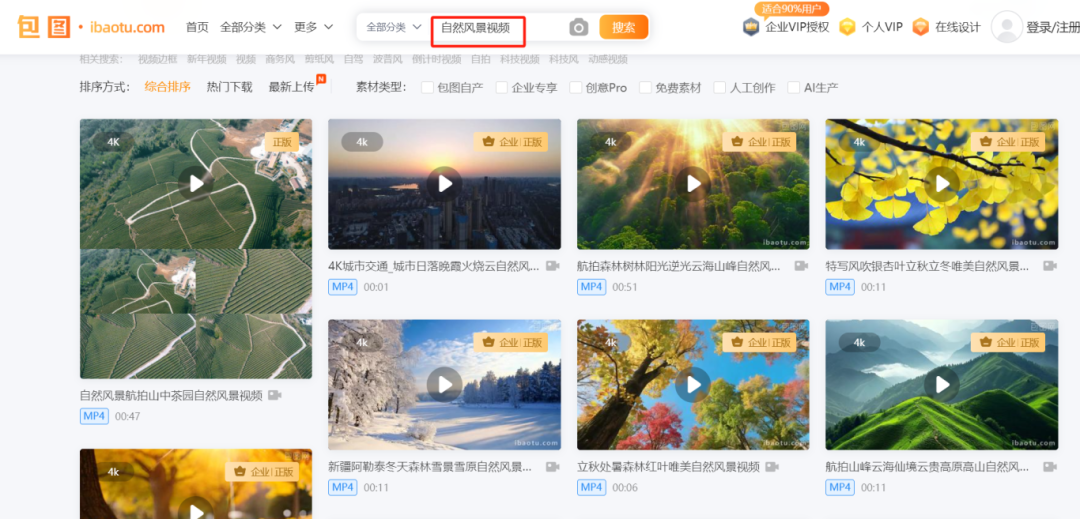Click related search 倒计时视频
Image resolution: width=1080 pixels, height=519 pixels.
coord(437,60)
